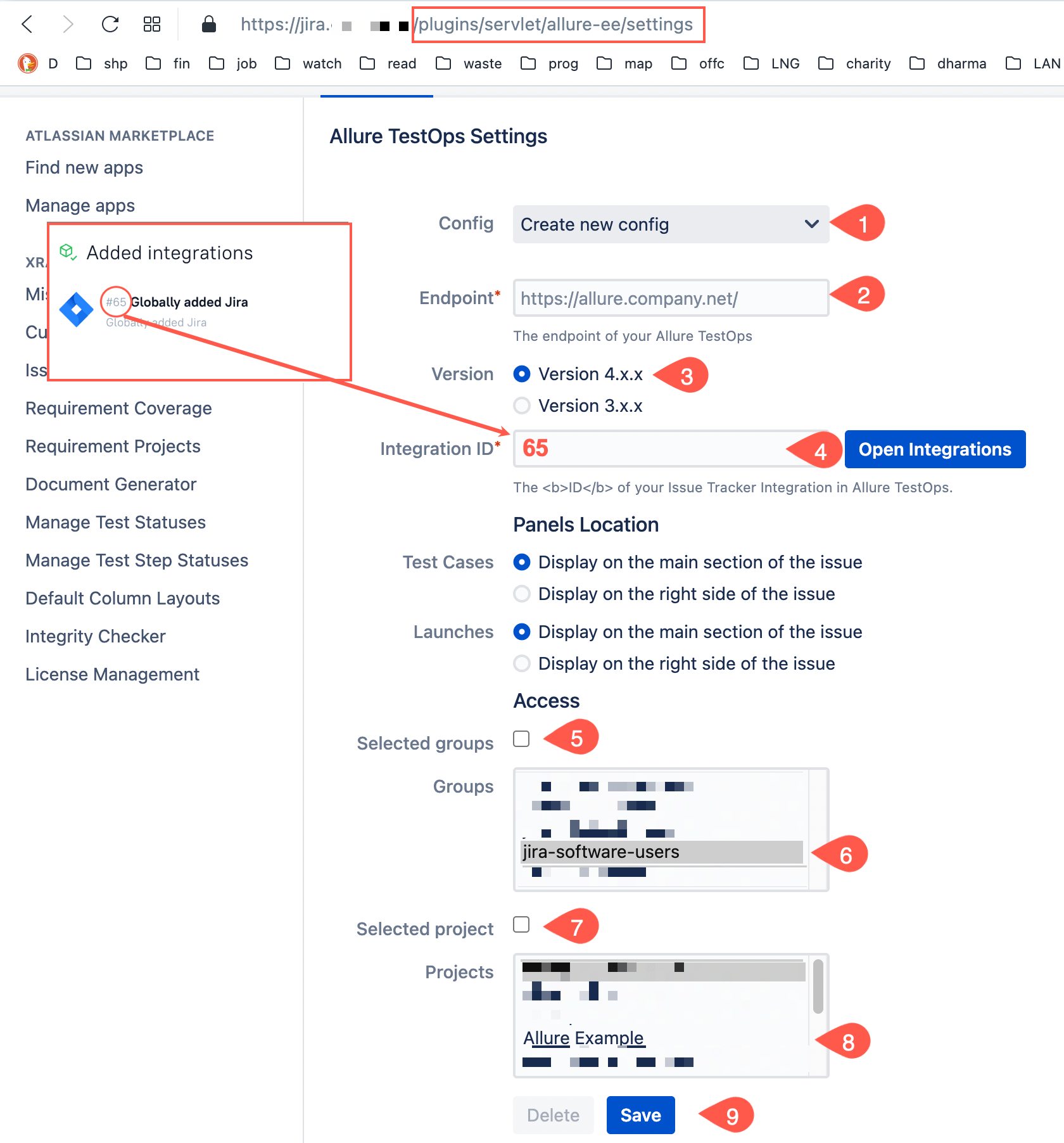Click the browser address bar URL

tap(466, 24)
